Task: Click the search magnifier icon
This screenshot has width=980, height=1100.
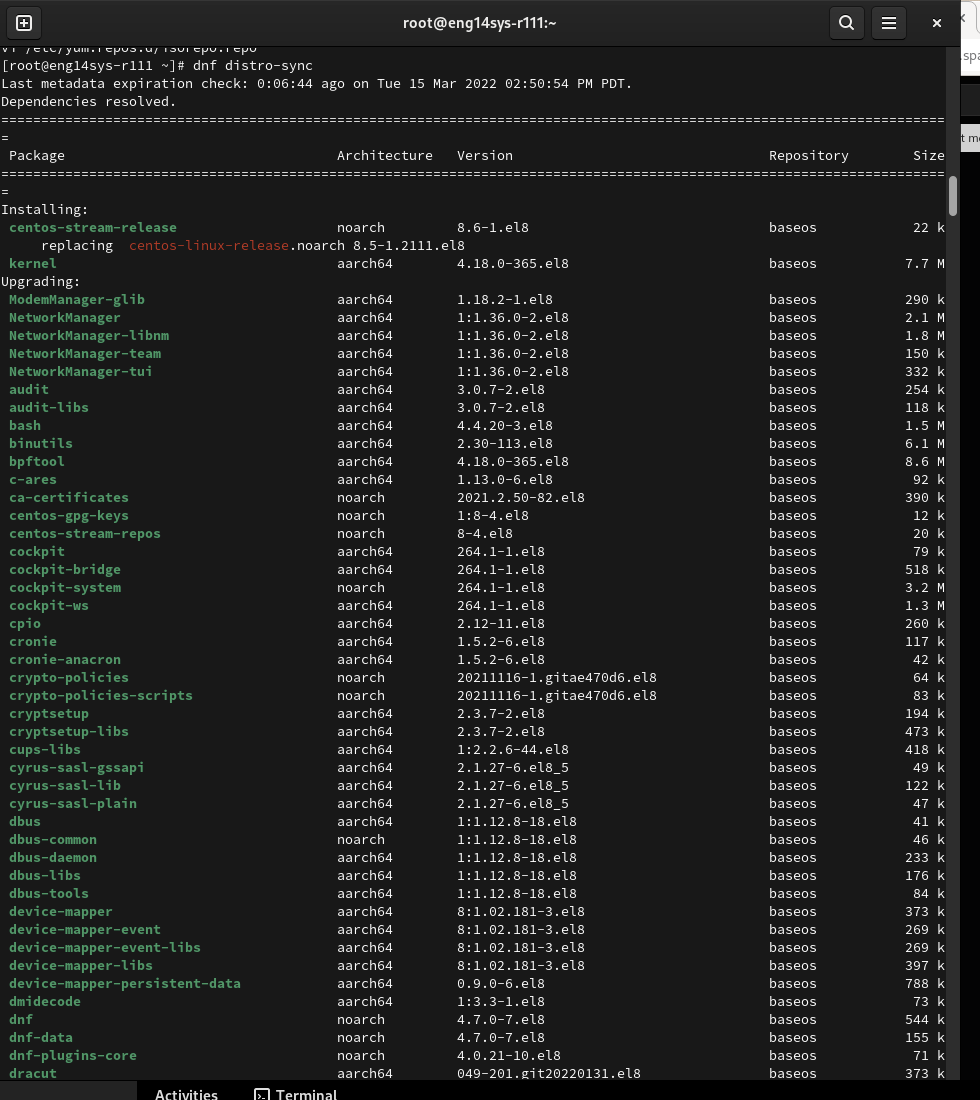Action: pyautogui.click(x=846, y=22)
